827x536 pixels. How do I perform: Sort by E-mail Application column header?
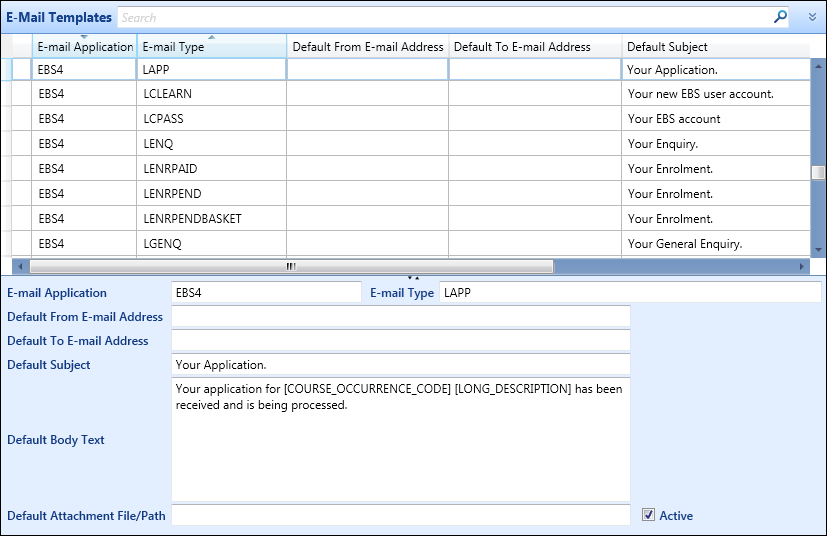(x=84, y=46)
